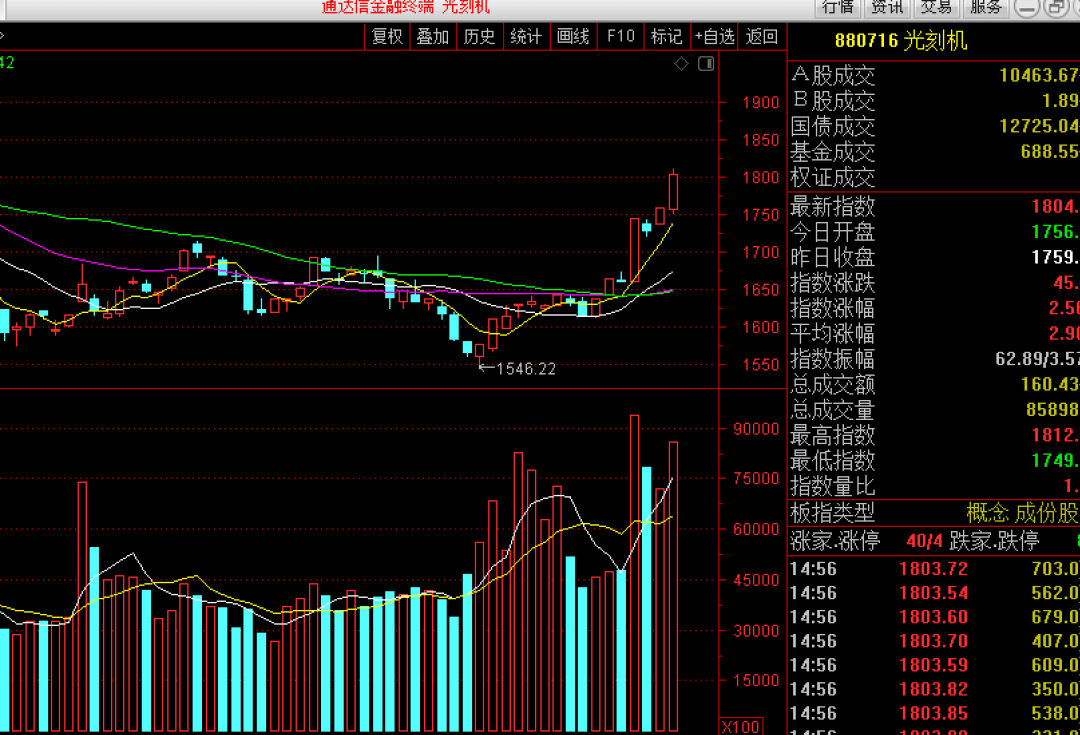Open the 历史 historical data view
Image resolution: width=1080 pixels, height=735 pixels.
click(479, 35)
